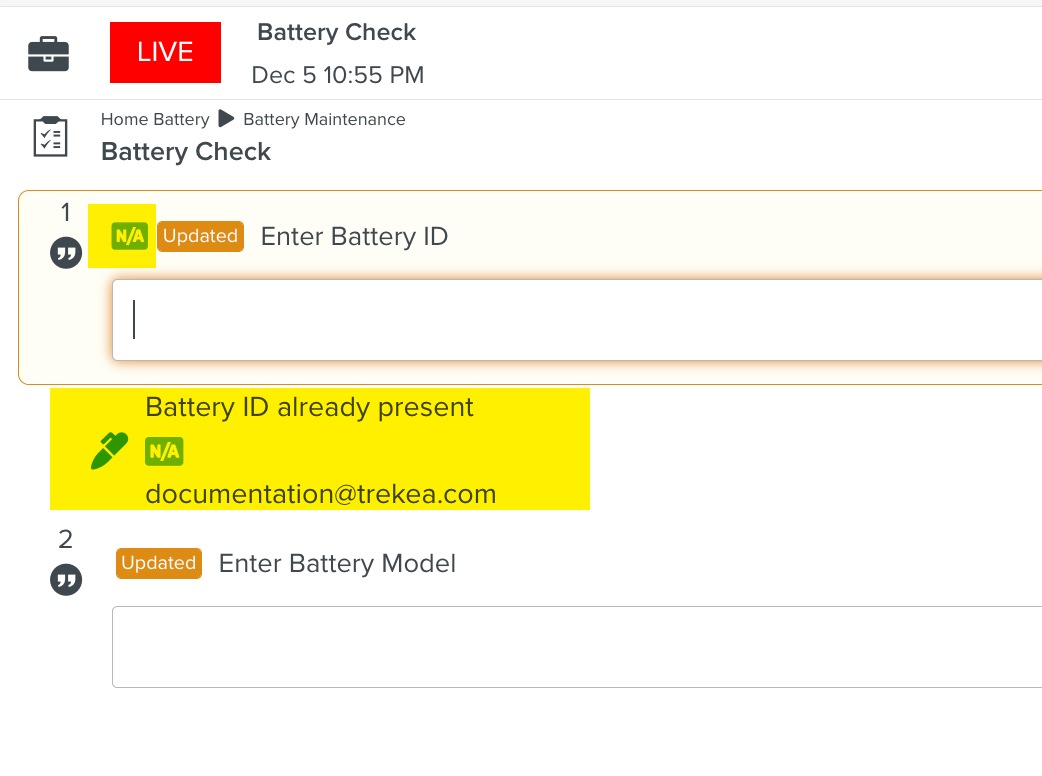Click the green pen signature icon

pos(109,451)
